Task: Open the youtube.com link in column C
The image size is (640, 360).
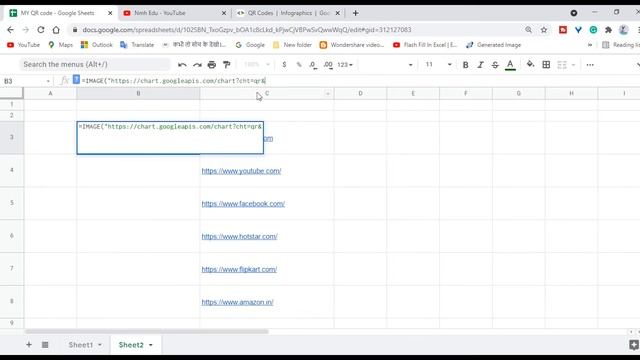Action: 241,171
